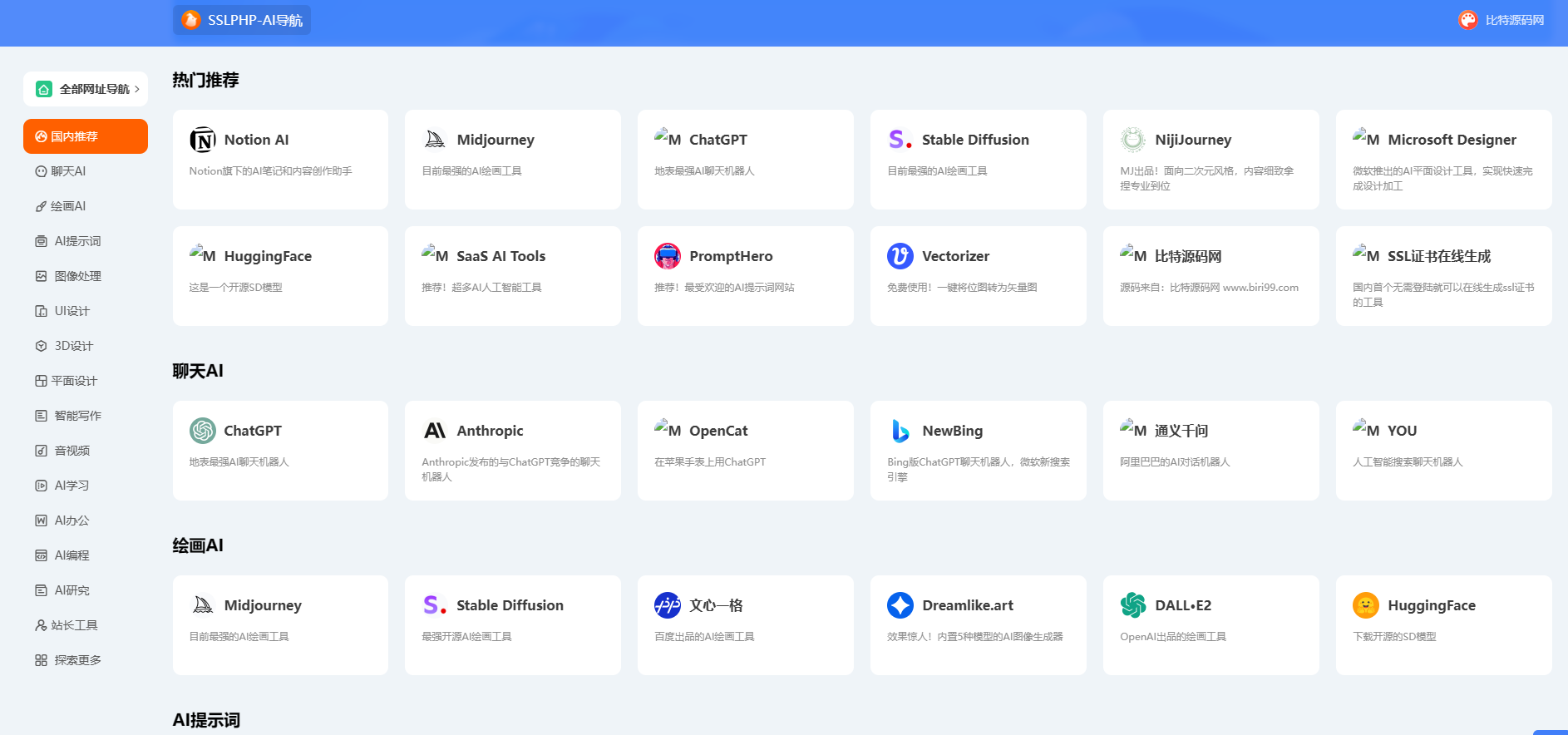1568x735 pixels.
Task: Click the 聊天AI sidebar smiley icon
Action: (x=41, y=171)
